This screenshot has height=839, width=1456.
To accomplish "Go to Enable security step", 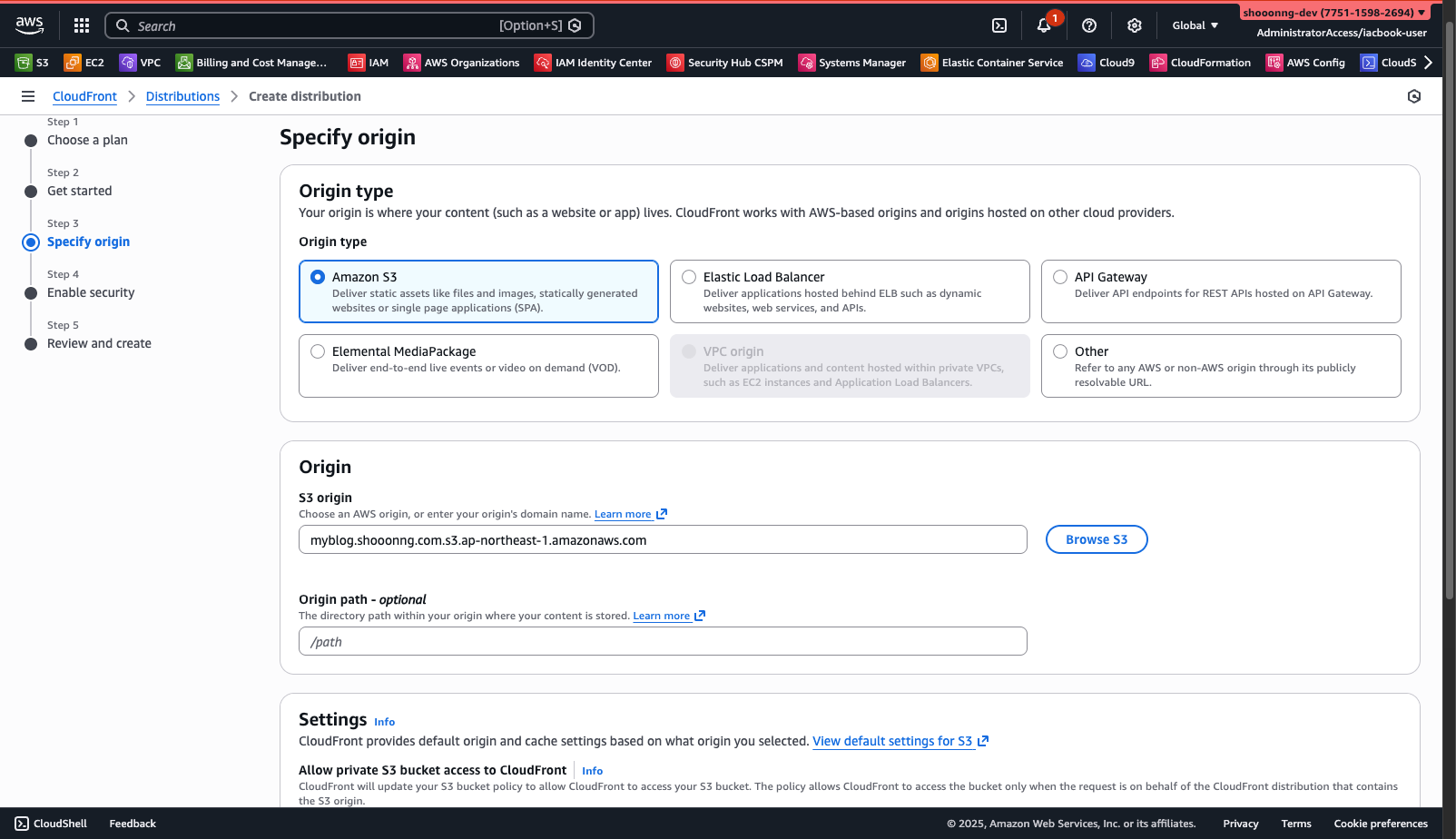I will 91,292.
